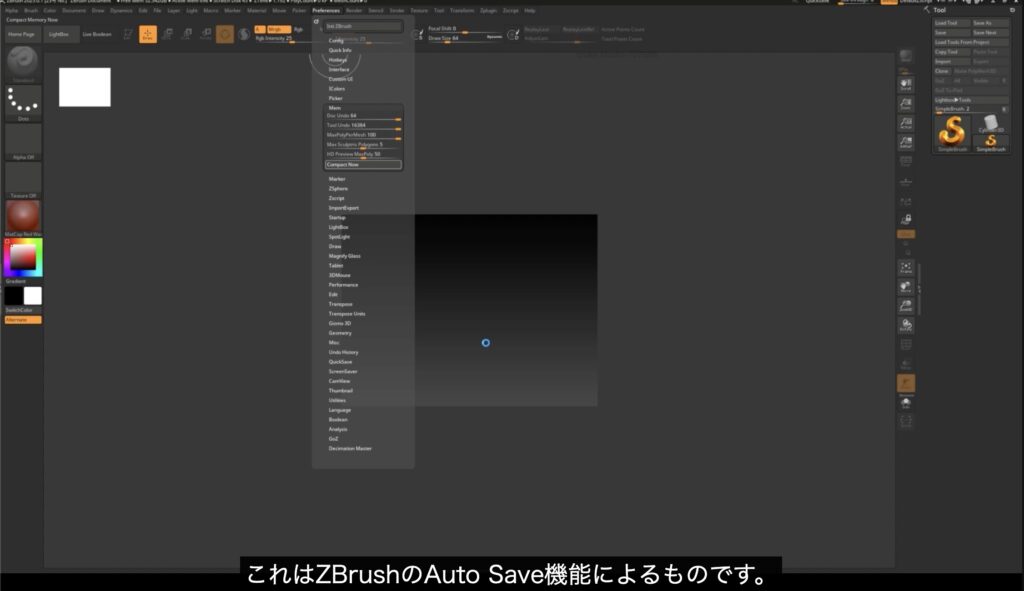Click the Actual size icon
Image resolution: width=1024 pixels, height=591 pixels.
[906, 123]
